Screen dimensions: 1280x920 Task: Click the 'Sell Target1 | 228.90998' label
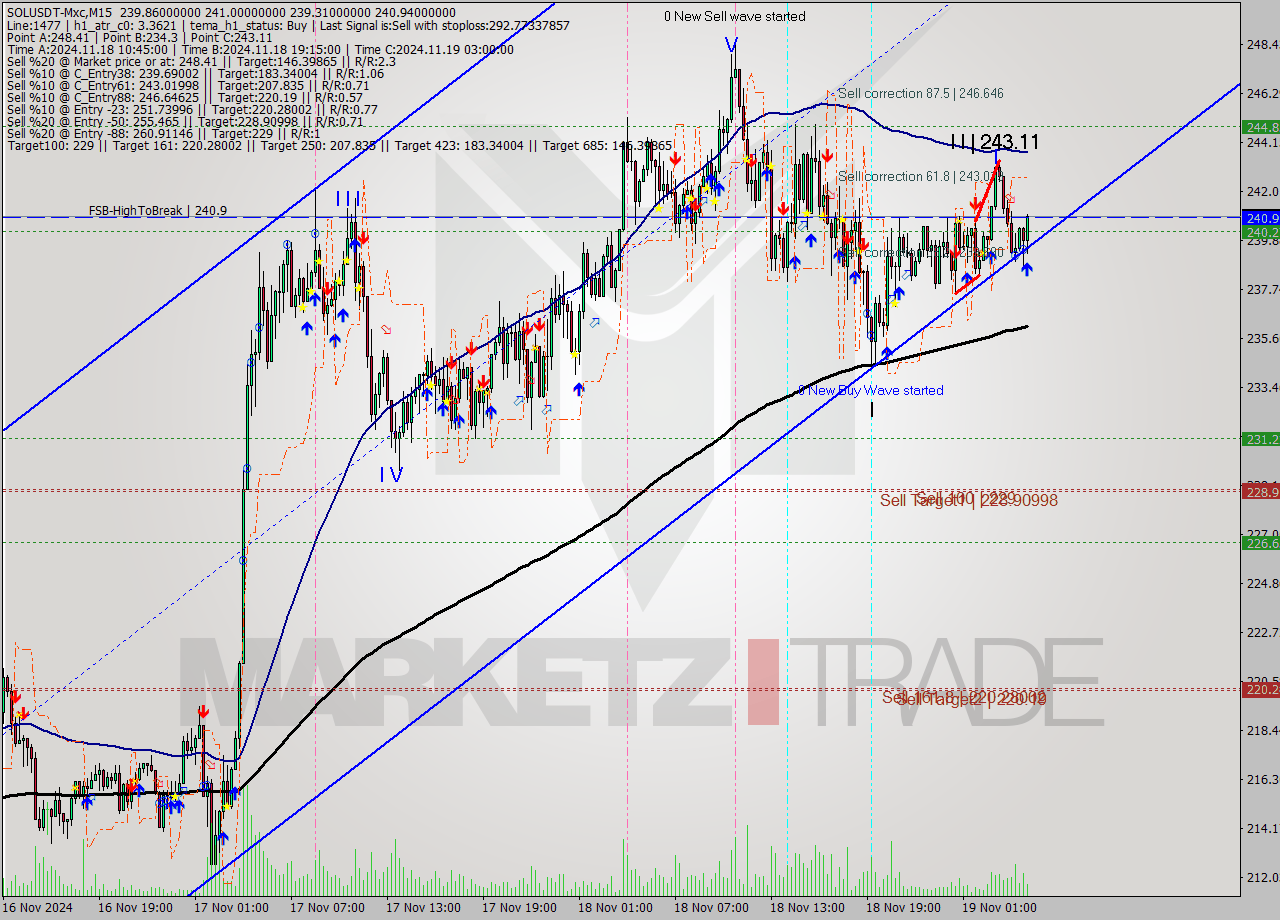click(x=968, y=499)
